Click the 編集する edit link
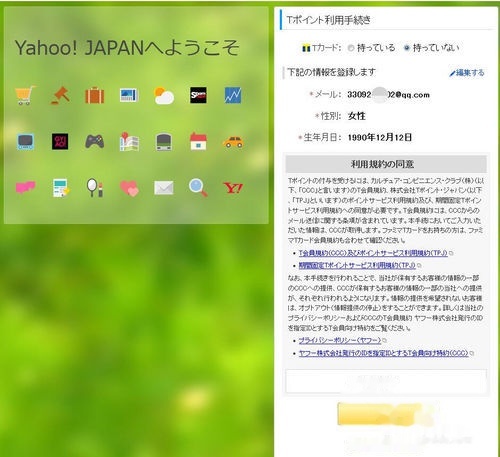500x457 pixels. (x=467, y=73)
